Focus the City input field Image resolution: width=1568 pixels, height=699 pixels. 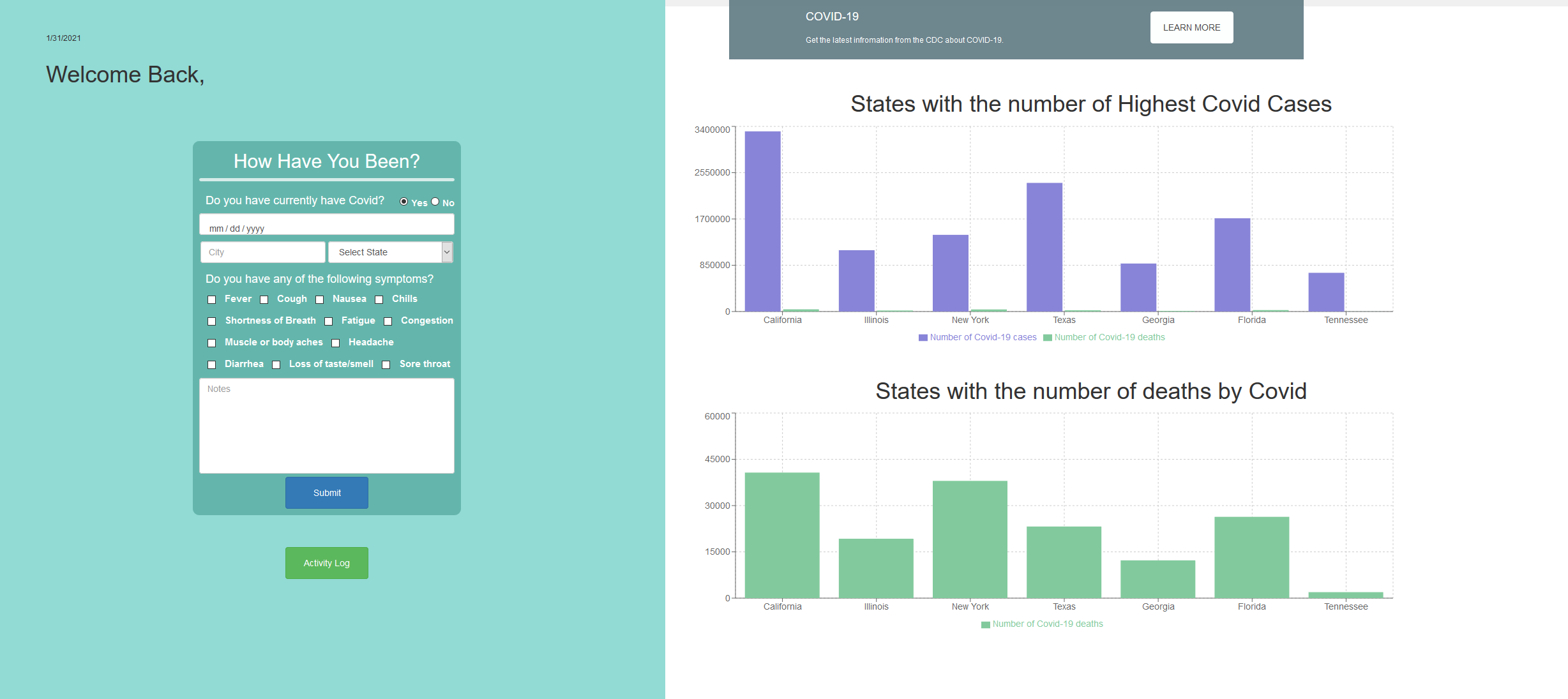(262, 252)
